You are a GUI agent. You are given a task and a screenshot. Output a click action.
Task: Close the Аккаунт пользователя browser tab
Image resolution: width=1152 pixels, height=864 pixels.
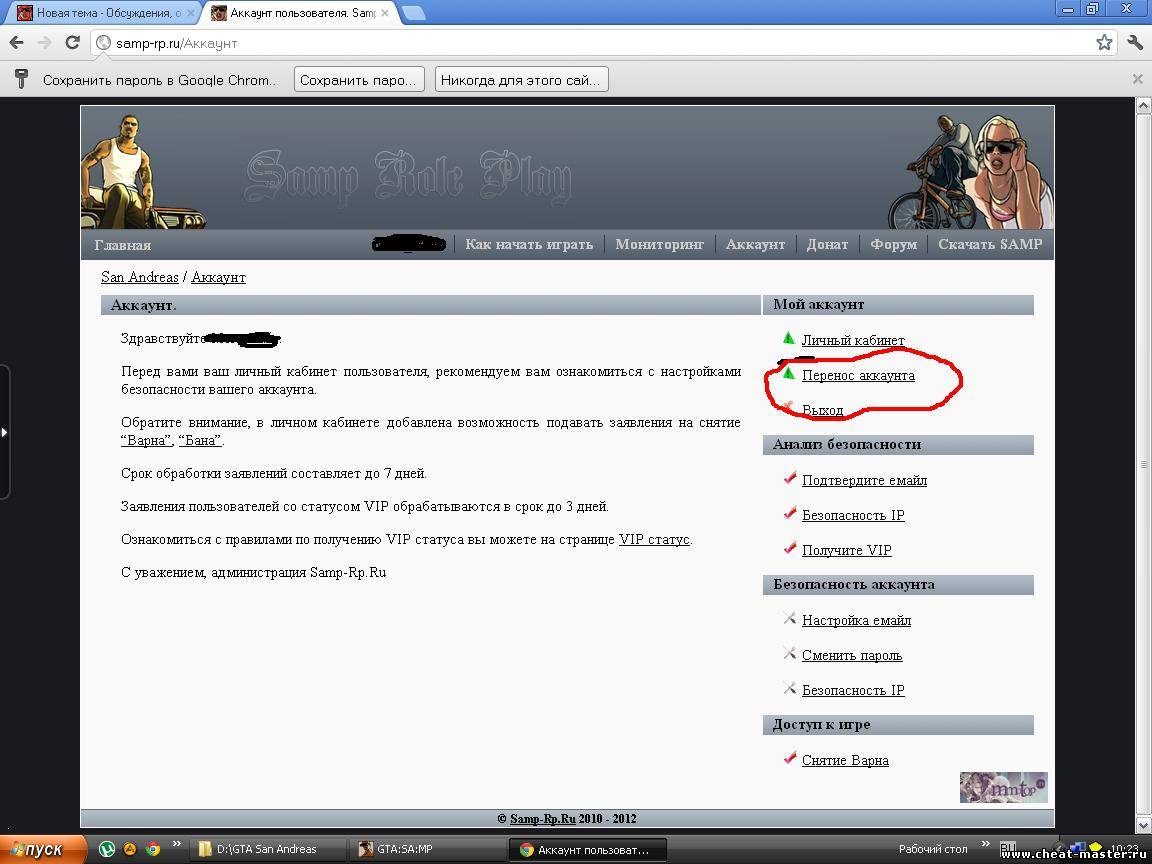(385, 13)
